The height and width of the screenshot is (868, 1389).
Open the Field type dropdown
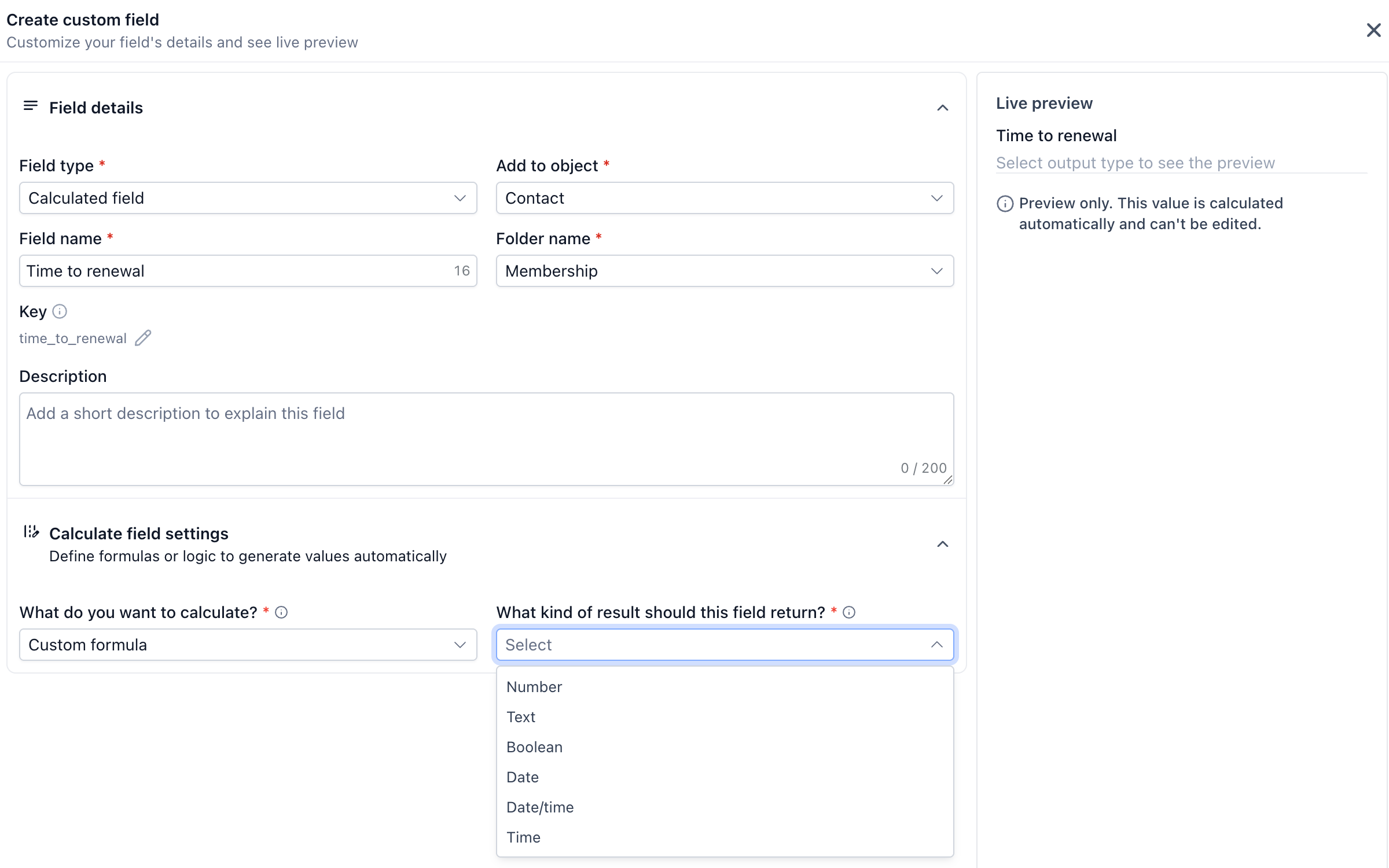pos(248,198)
